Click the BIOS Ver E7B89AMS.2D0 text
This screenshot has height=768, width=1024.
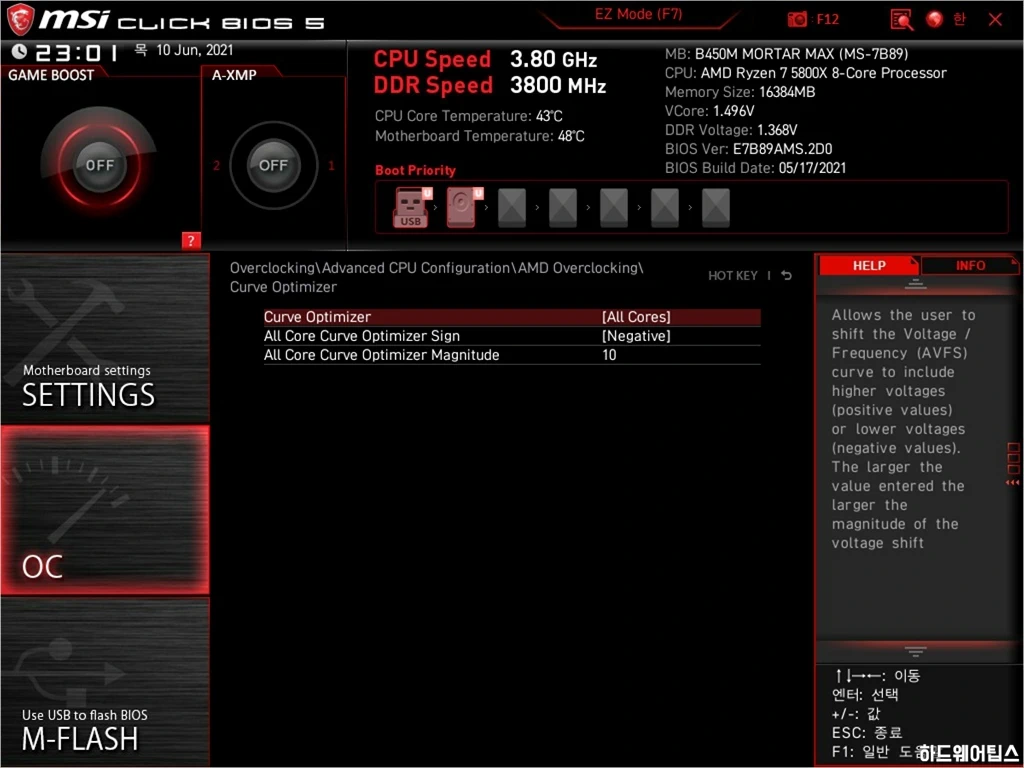point(748,149)
